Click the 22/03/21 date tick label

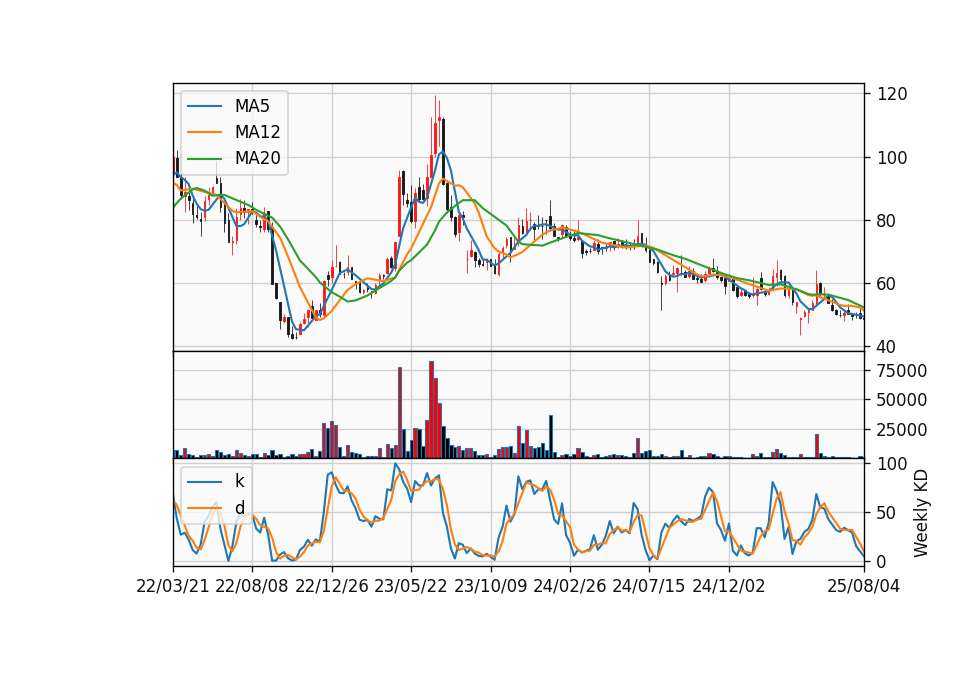click(173, 586)
